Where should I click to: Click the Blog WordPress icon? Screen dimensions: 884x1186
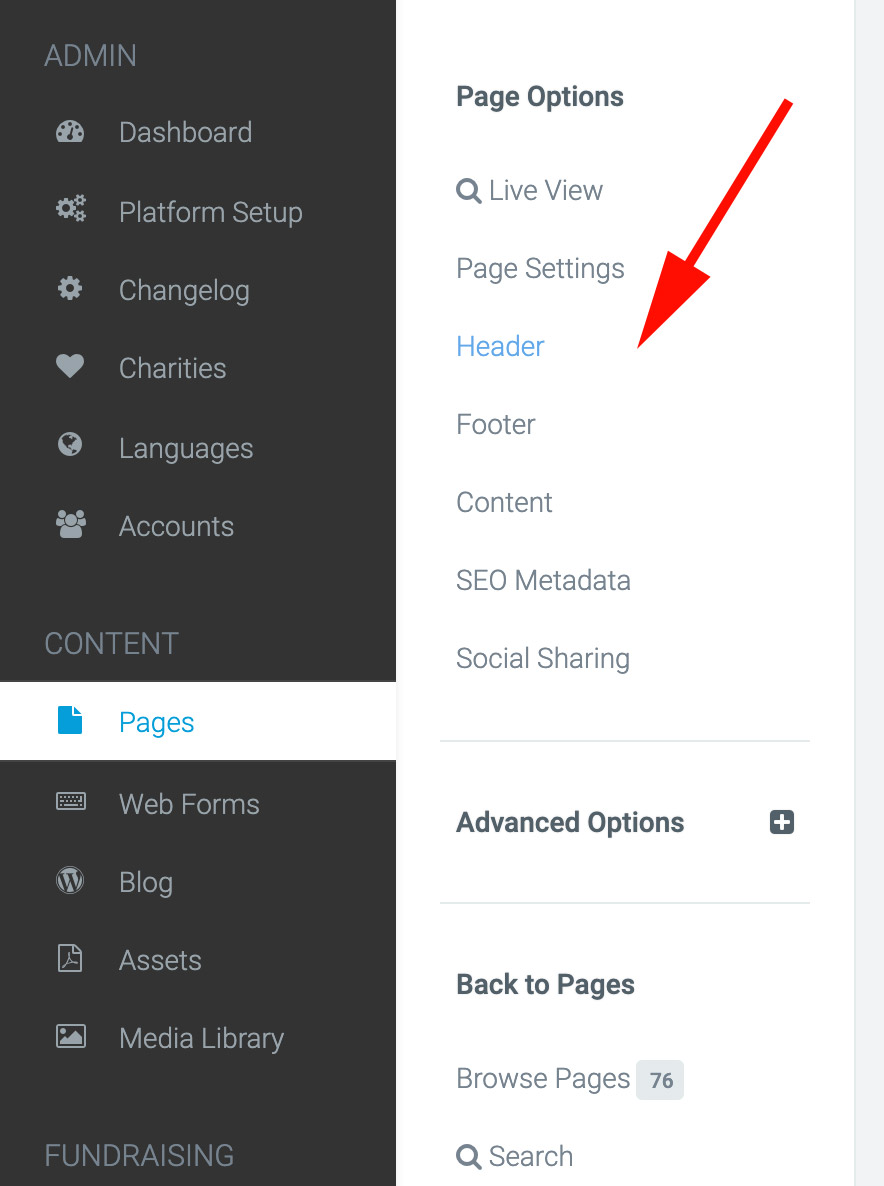(x=70, y=880)
